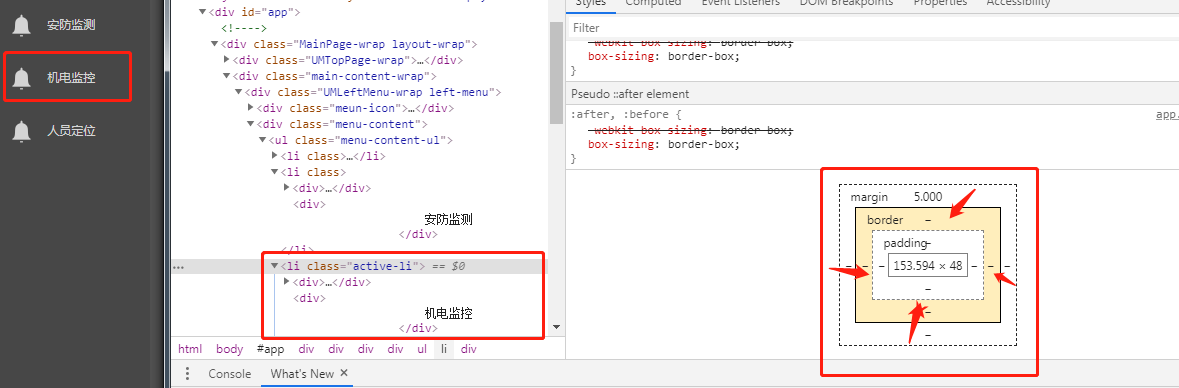1179x388 pixels.
Task: Collapse the menu-content-ul list node
Action: pyautogui.click(x=262, y=140)
